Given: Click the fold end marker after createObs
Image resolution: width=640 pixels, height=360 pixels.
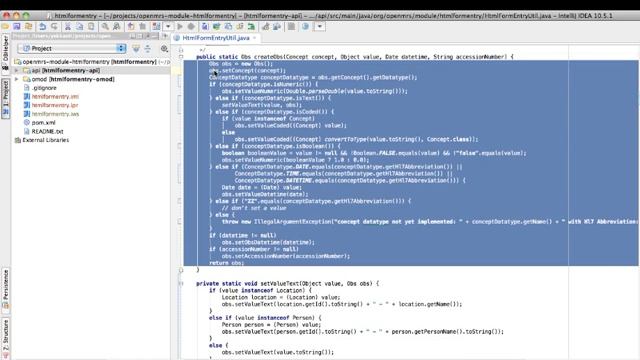Looking at the screenshot, I should (x=181, y=270).
